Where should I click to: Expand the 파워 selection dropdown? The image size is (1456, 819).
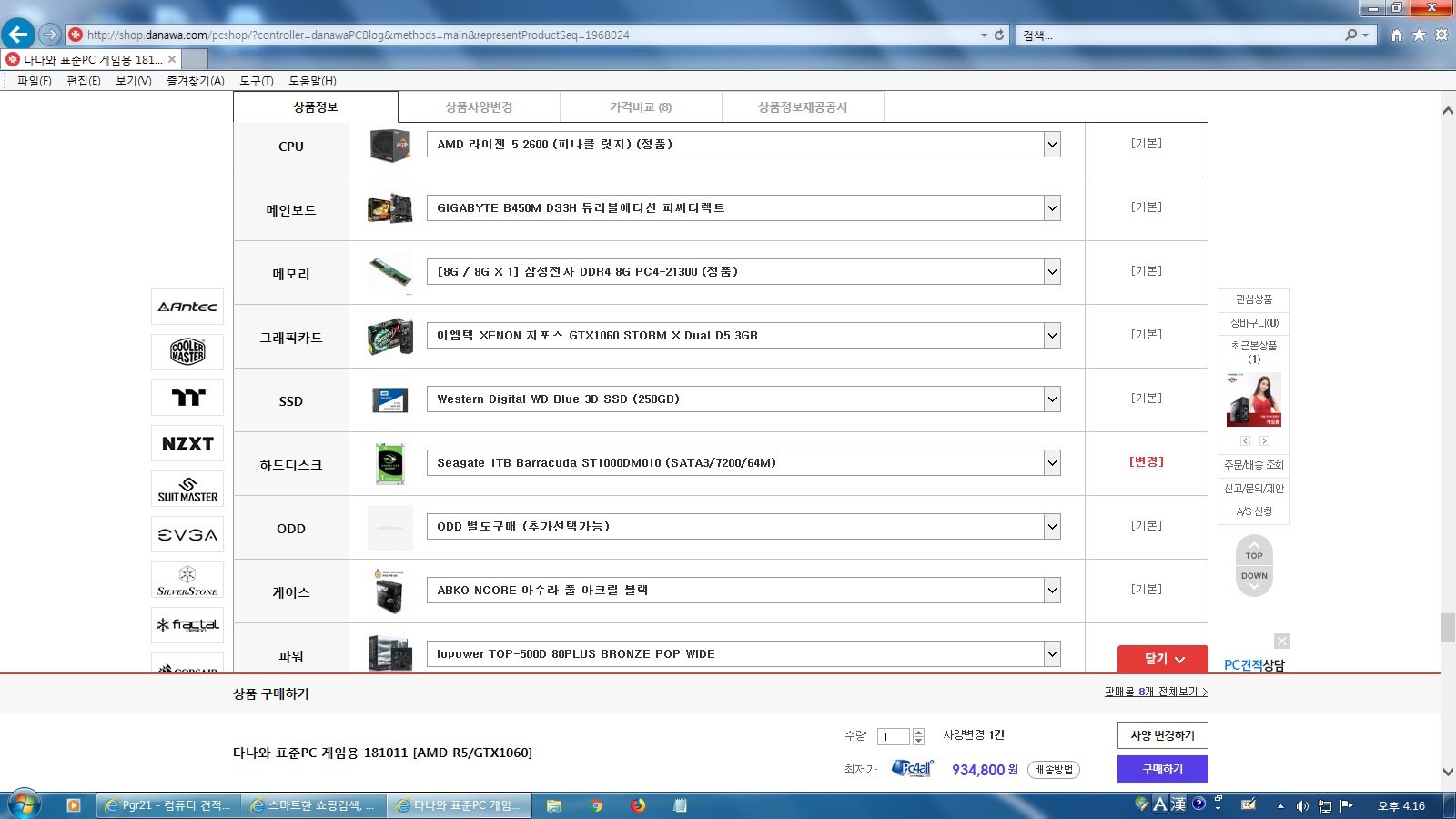pyautogui.click(x=1052, y=653)
